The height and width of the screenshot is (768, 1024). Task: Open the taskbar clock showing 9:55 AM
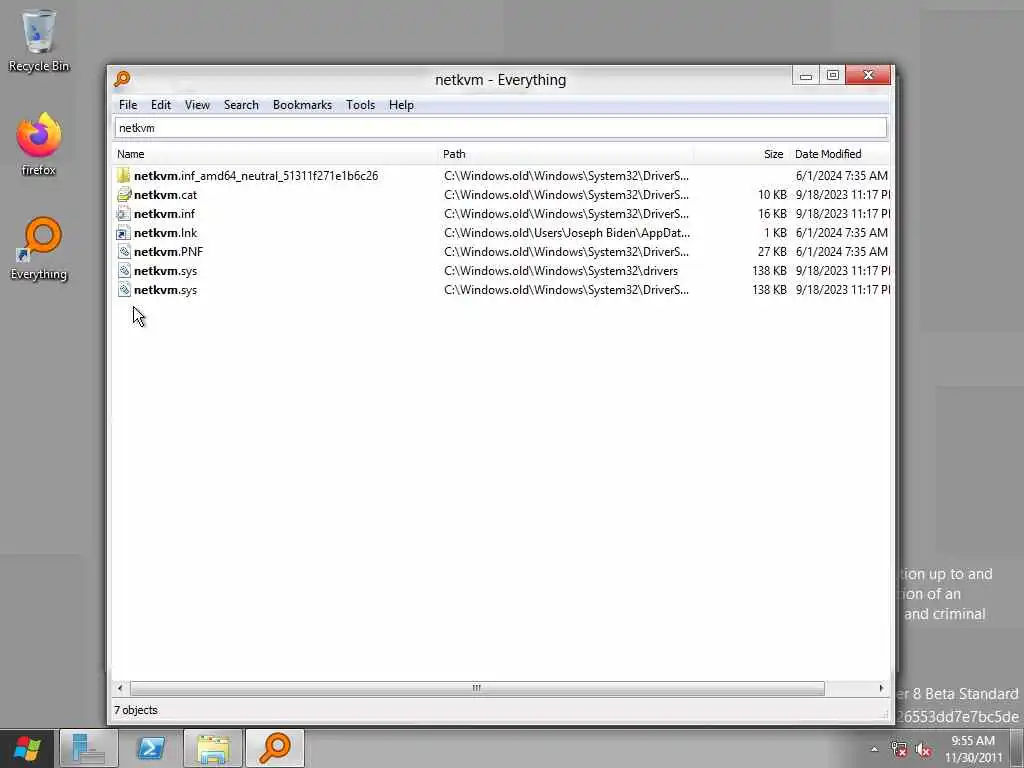[x=973, y=749]
